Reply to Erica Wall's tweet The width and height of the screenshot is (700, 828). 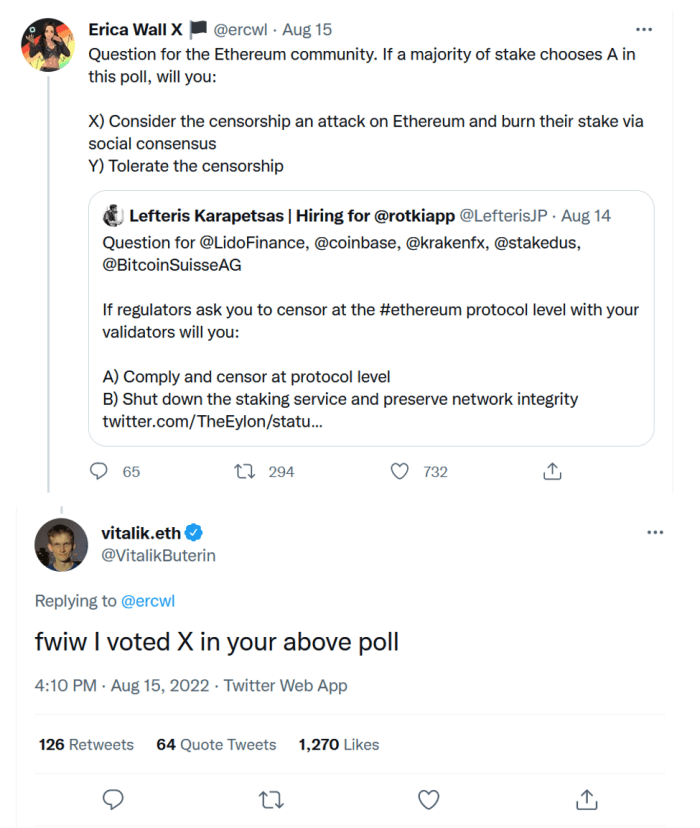pyautogui.click(x=99, y=471)
